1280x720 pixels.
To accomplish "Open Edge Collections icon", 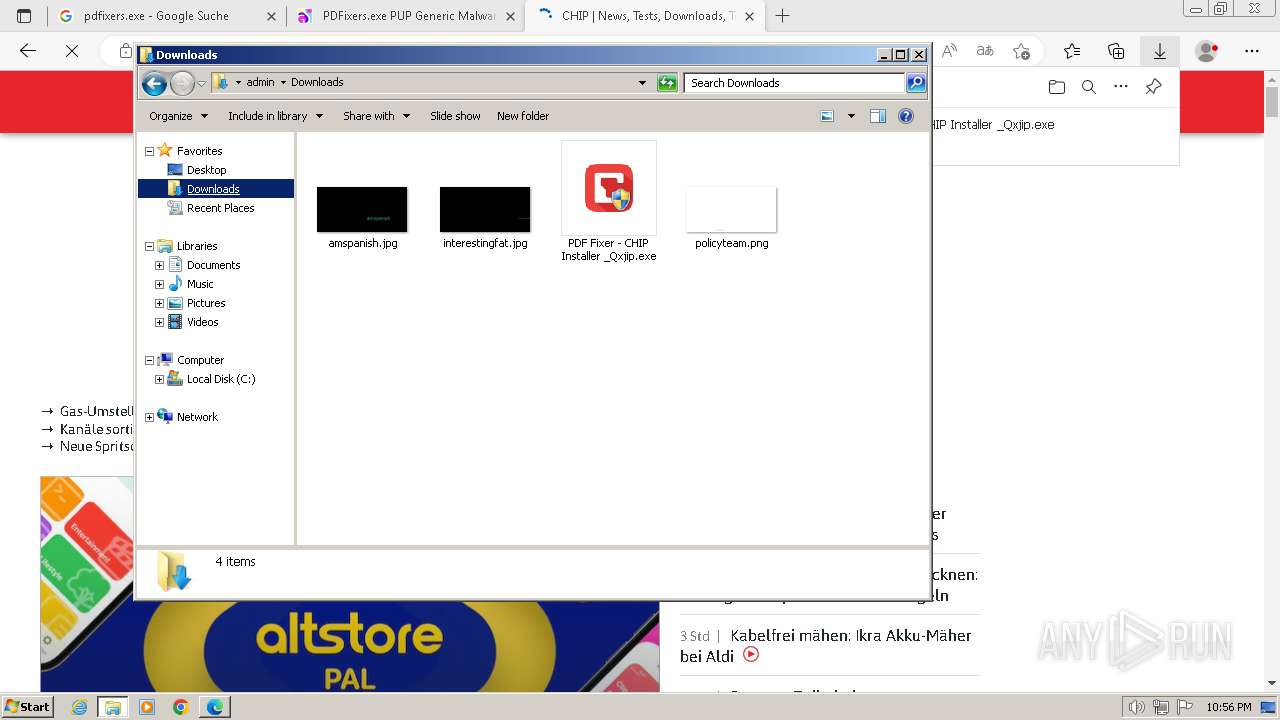I will [x=1116, y=51].
